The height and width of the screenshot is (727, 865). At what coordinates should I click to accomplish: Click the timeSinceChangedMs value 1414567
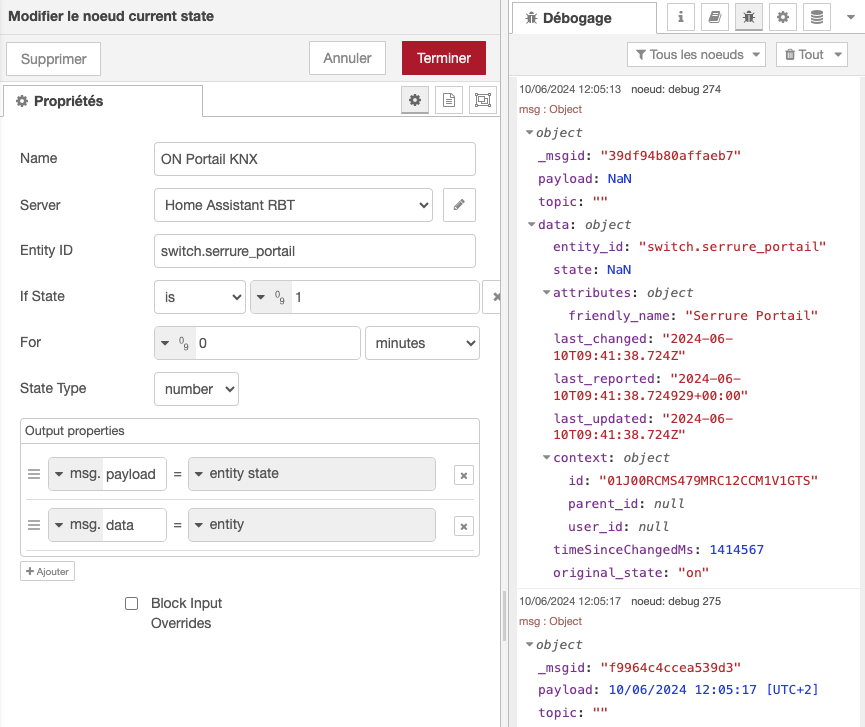[x=736, y=549]
